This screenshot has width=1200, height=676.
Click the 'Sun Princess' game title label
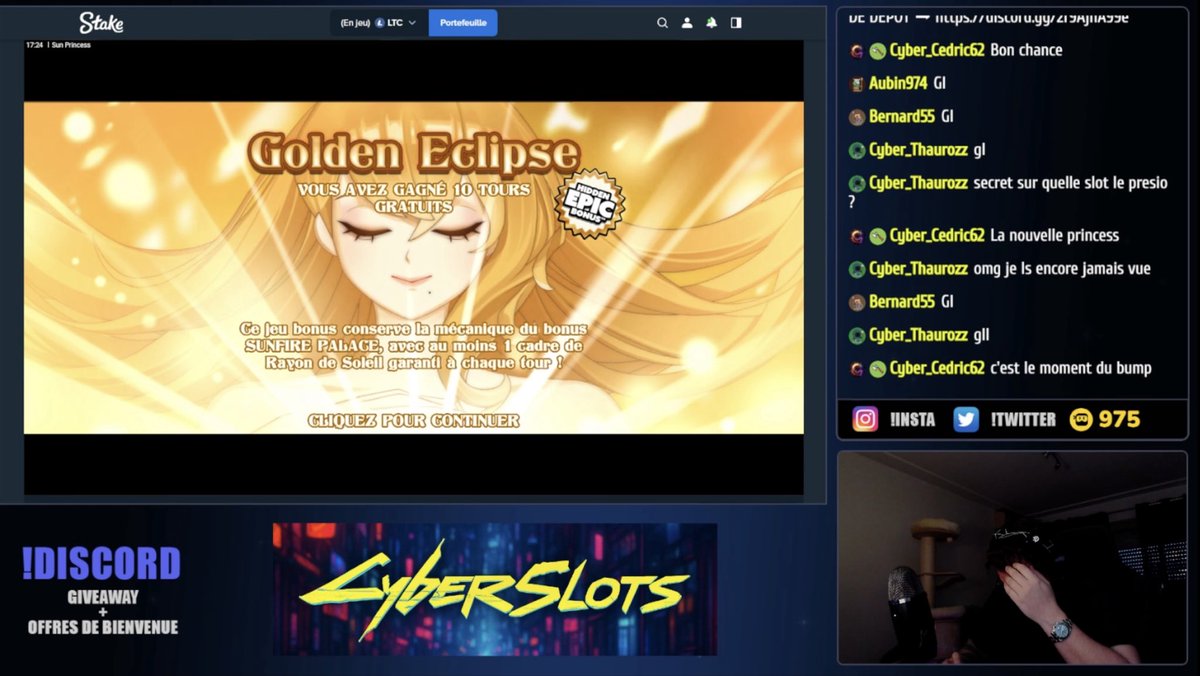[x=71, y=45]
